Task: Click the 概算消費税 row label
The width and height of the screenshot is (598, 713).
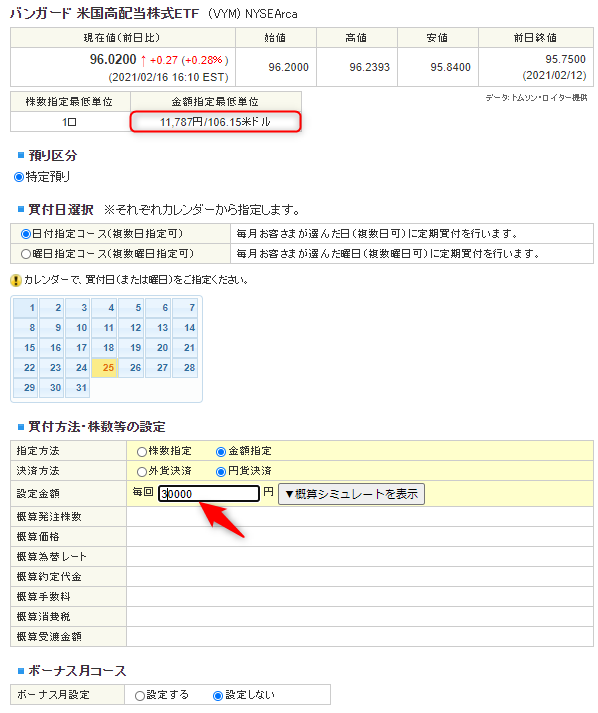Action: click(43, 617)
